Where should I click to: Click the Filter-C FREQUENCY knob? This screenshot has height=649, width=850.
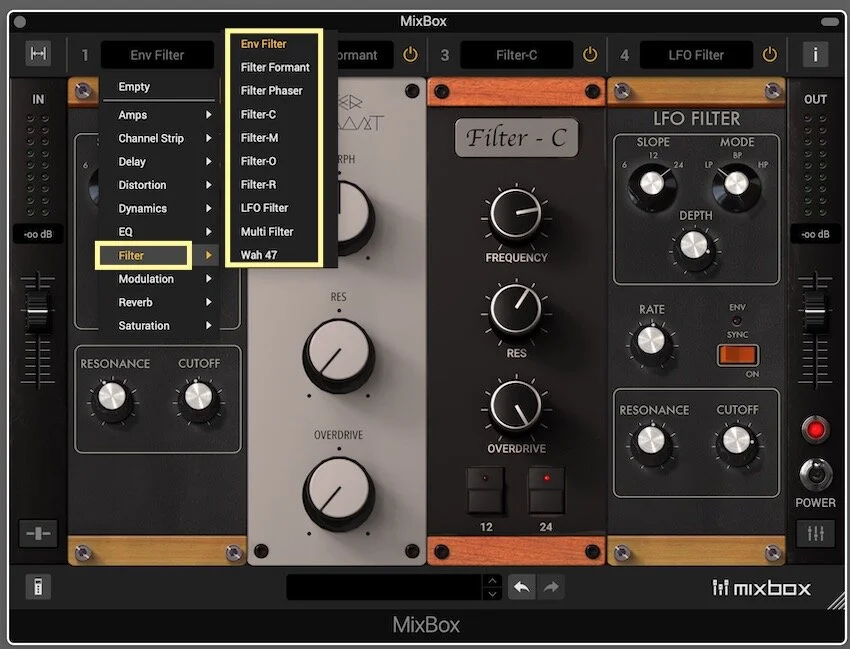tap(516, 214)
